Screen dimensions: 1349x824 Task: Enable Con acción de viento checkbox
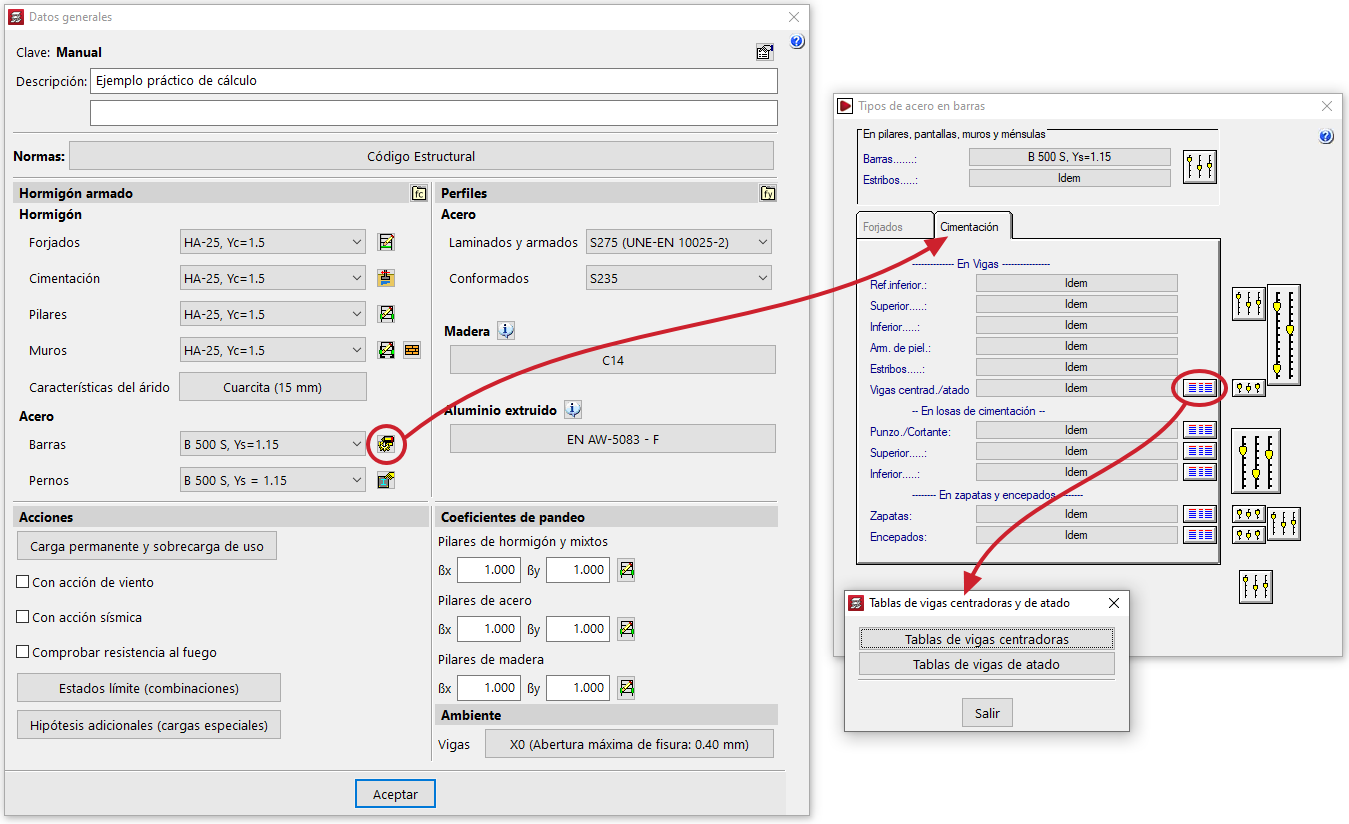coord(23,582)
